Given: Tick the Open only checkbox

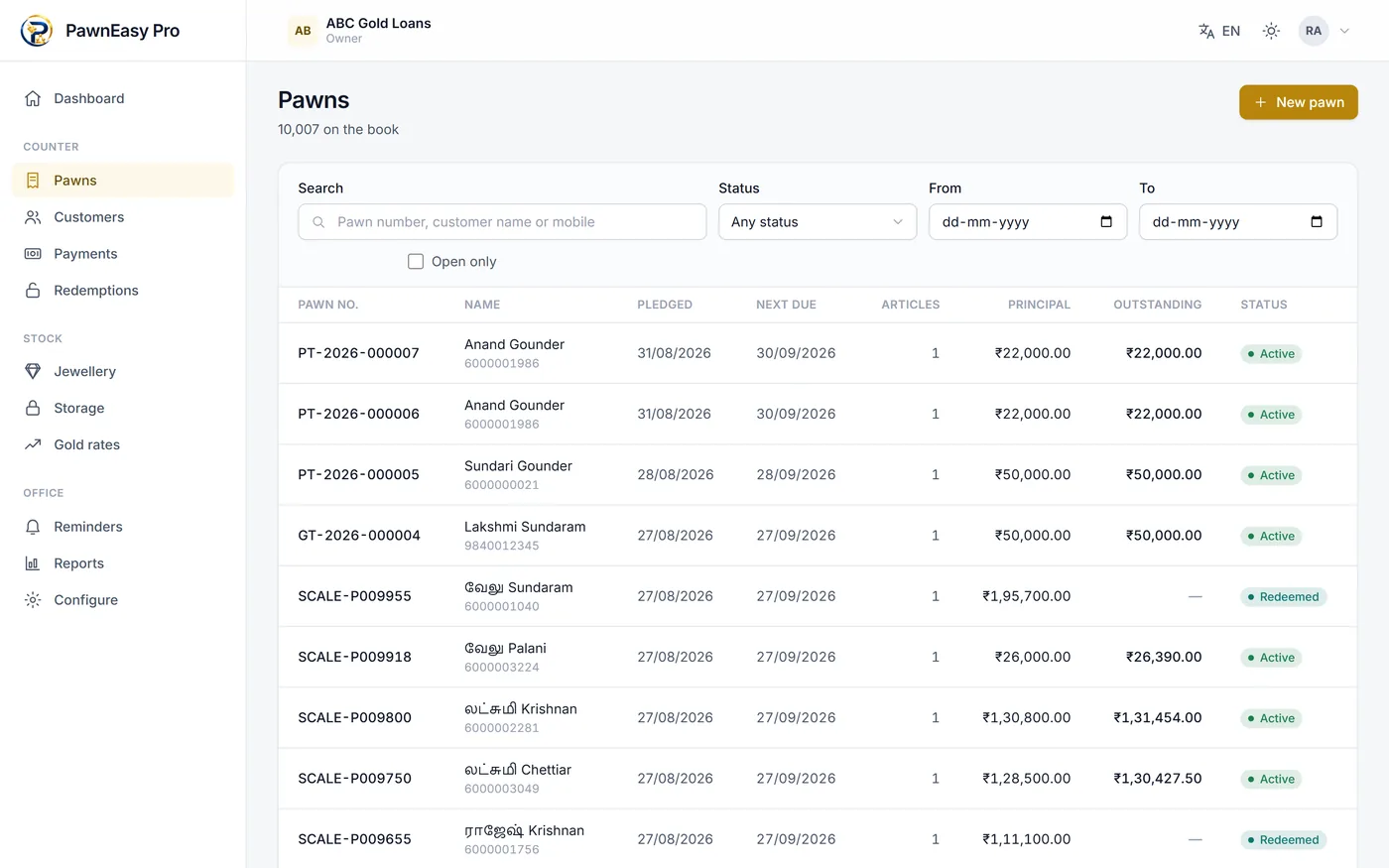Looking at the screenshot, I should [416, 262].
